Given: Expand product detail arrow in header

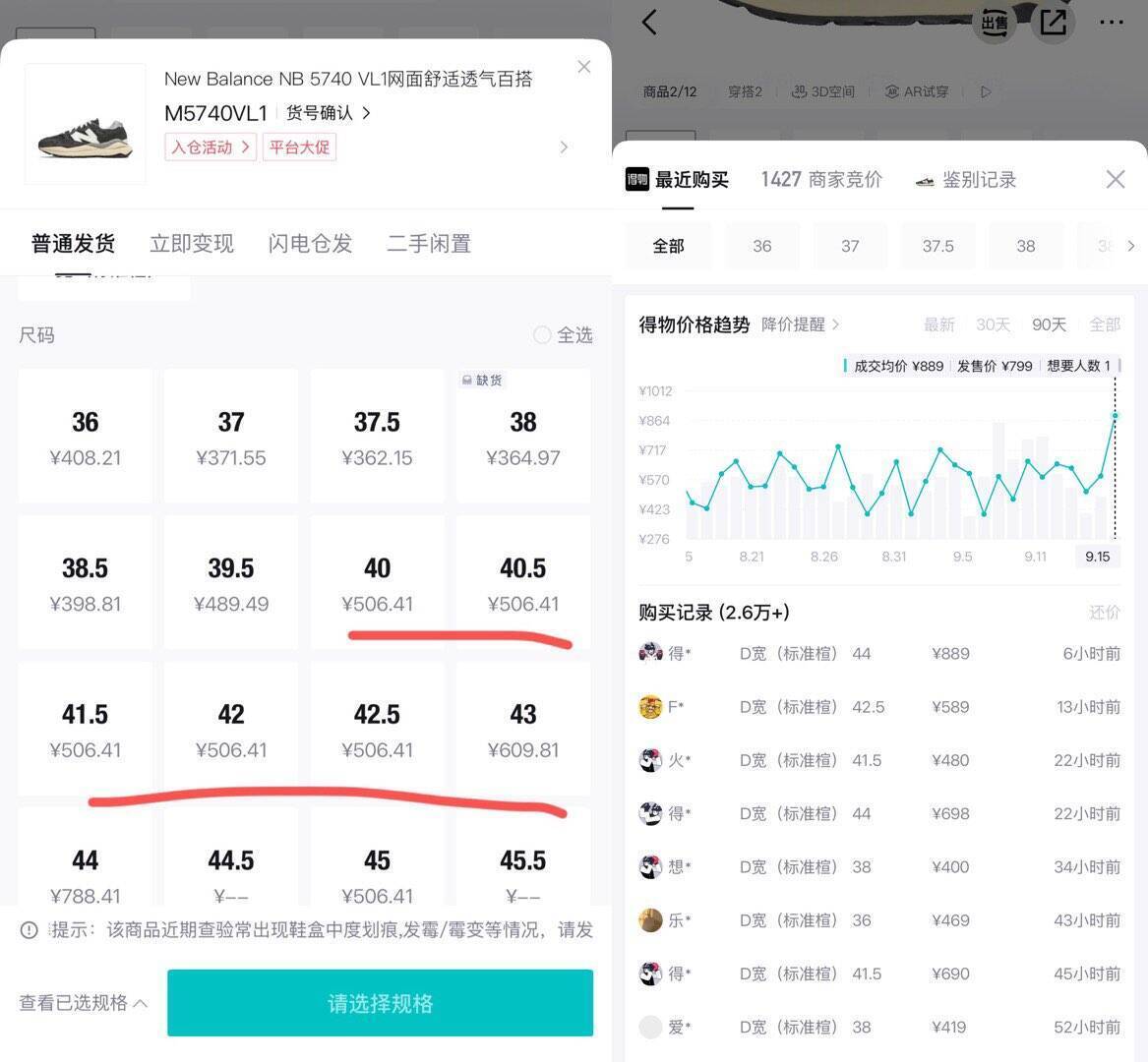Looking at the screenshot, I should tap(564, 147).
